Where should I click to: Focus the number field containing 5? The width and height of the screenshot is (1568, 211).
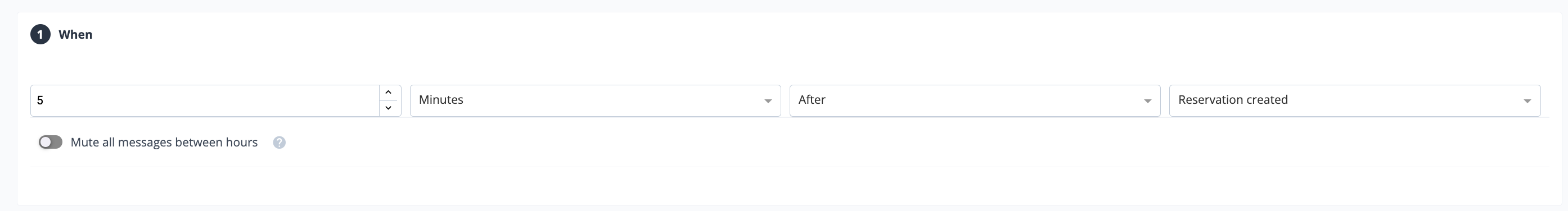[205, 100]
